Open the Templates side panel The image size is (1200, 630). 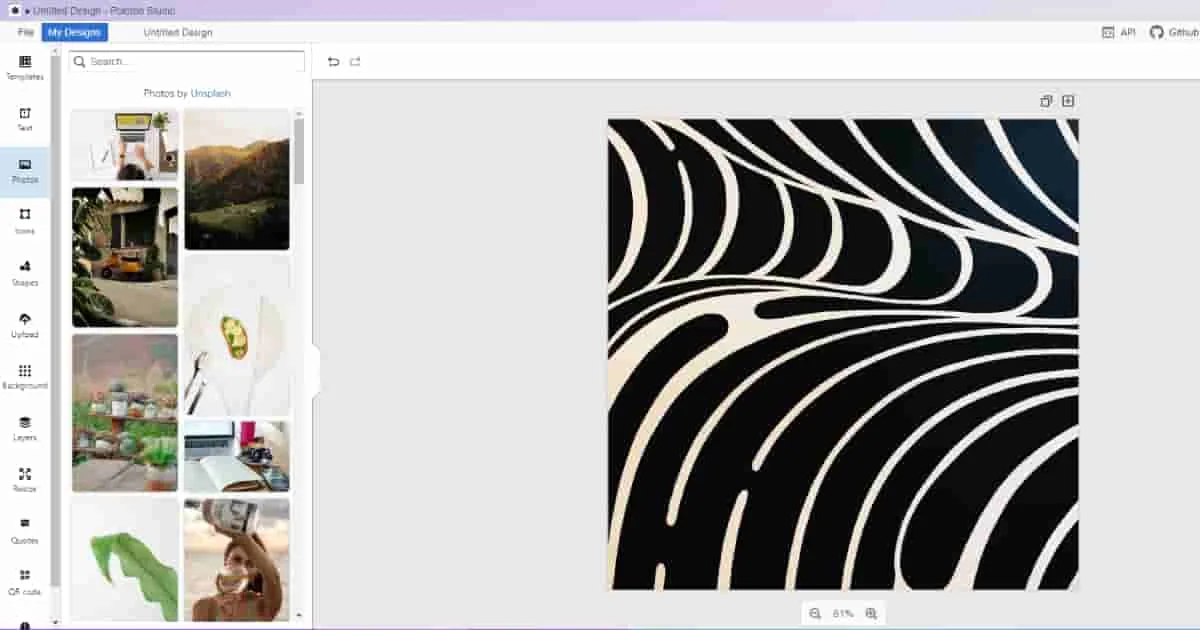pos(25,68)
